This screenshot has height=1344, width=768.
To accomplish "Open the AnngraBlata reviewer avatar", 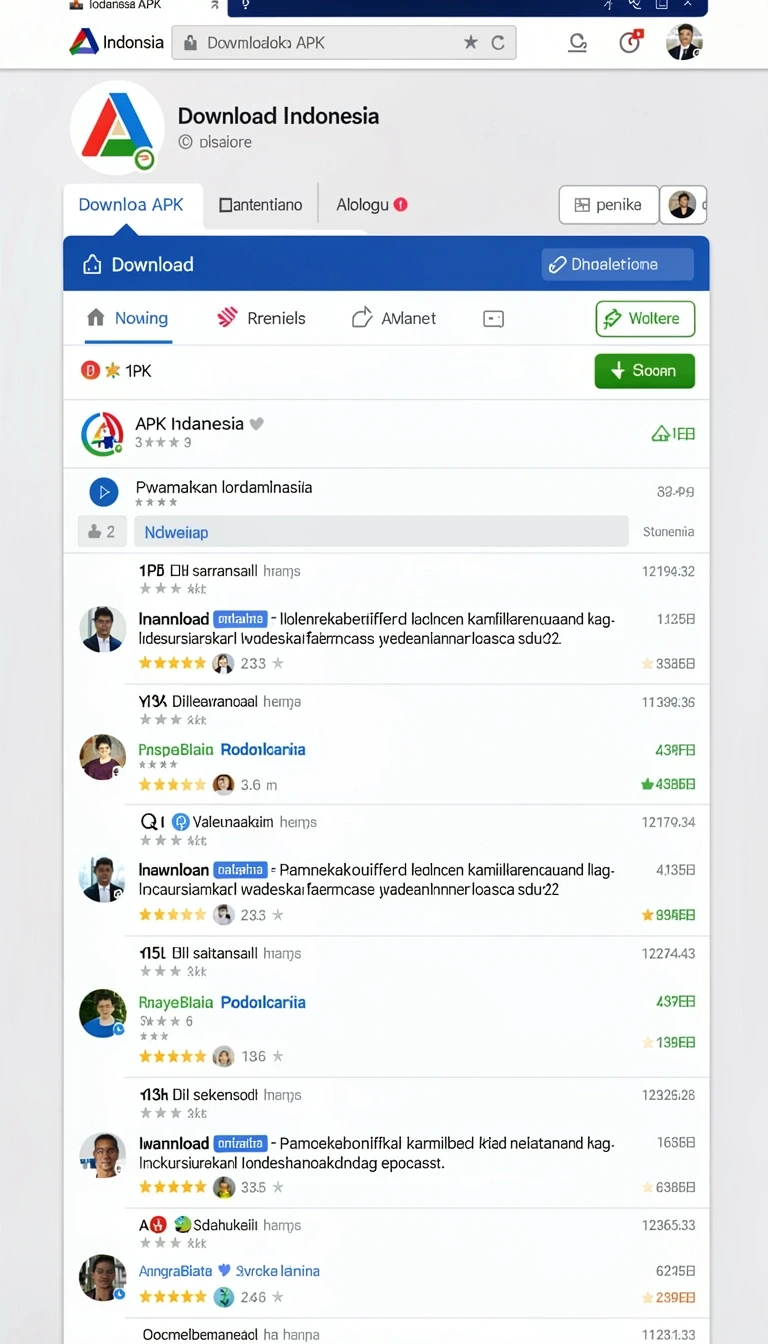I will (103, 1277).
